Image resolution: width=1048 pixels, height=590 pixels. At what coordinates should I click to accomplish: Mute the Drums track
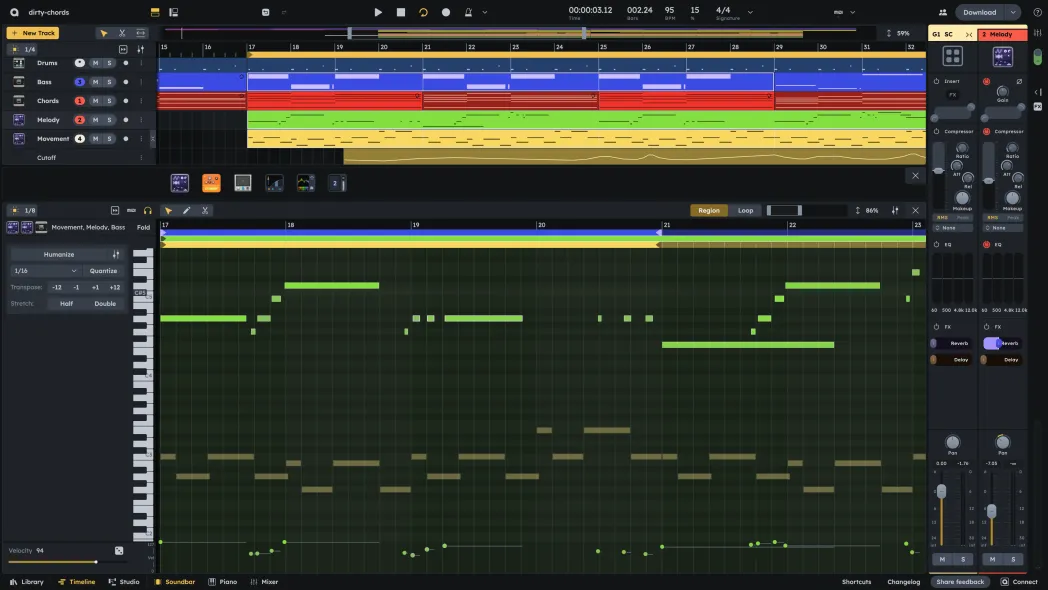(96, 63)
